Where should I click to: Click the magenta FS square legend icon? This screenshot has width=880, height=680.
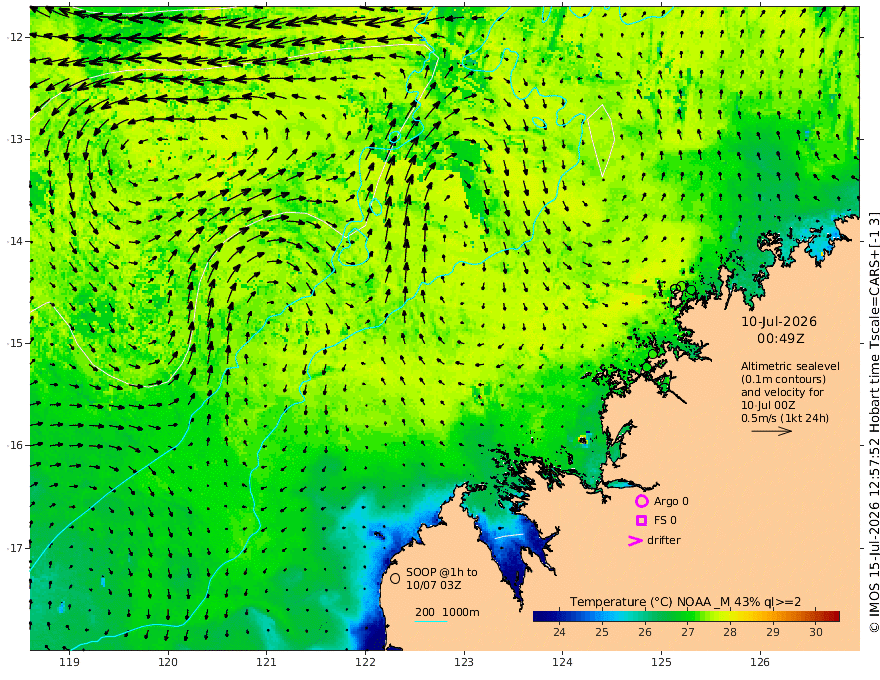point(641,521)
